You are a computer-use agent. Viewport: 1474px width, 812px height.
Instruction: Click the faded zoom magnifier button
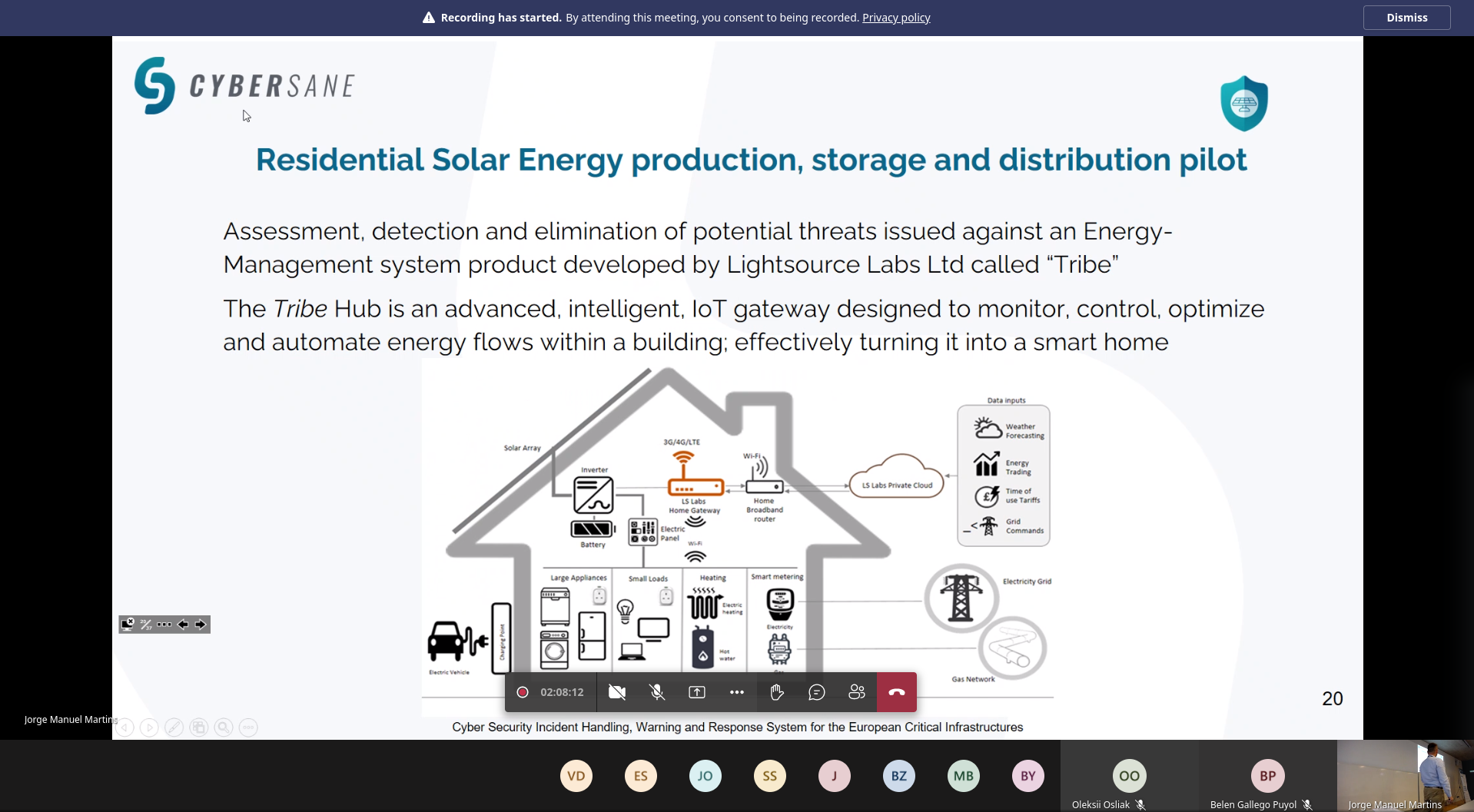(224, 727)
